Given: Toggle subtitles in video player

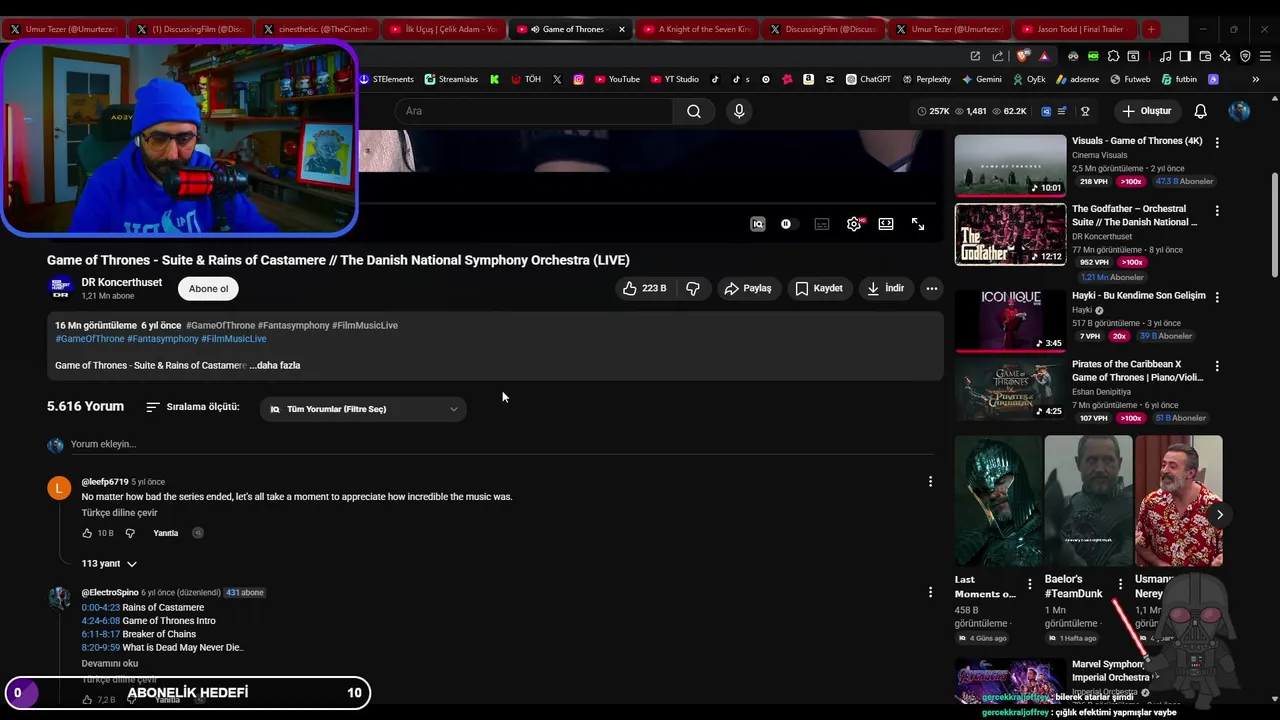Looking at the screenshot, I should click(x=822, y=224).
